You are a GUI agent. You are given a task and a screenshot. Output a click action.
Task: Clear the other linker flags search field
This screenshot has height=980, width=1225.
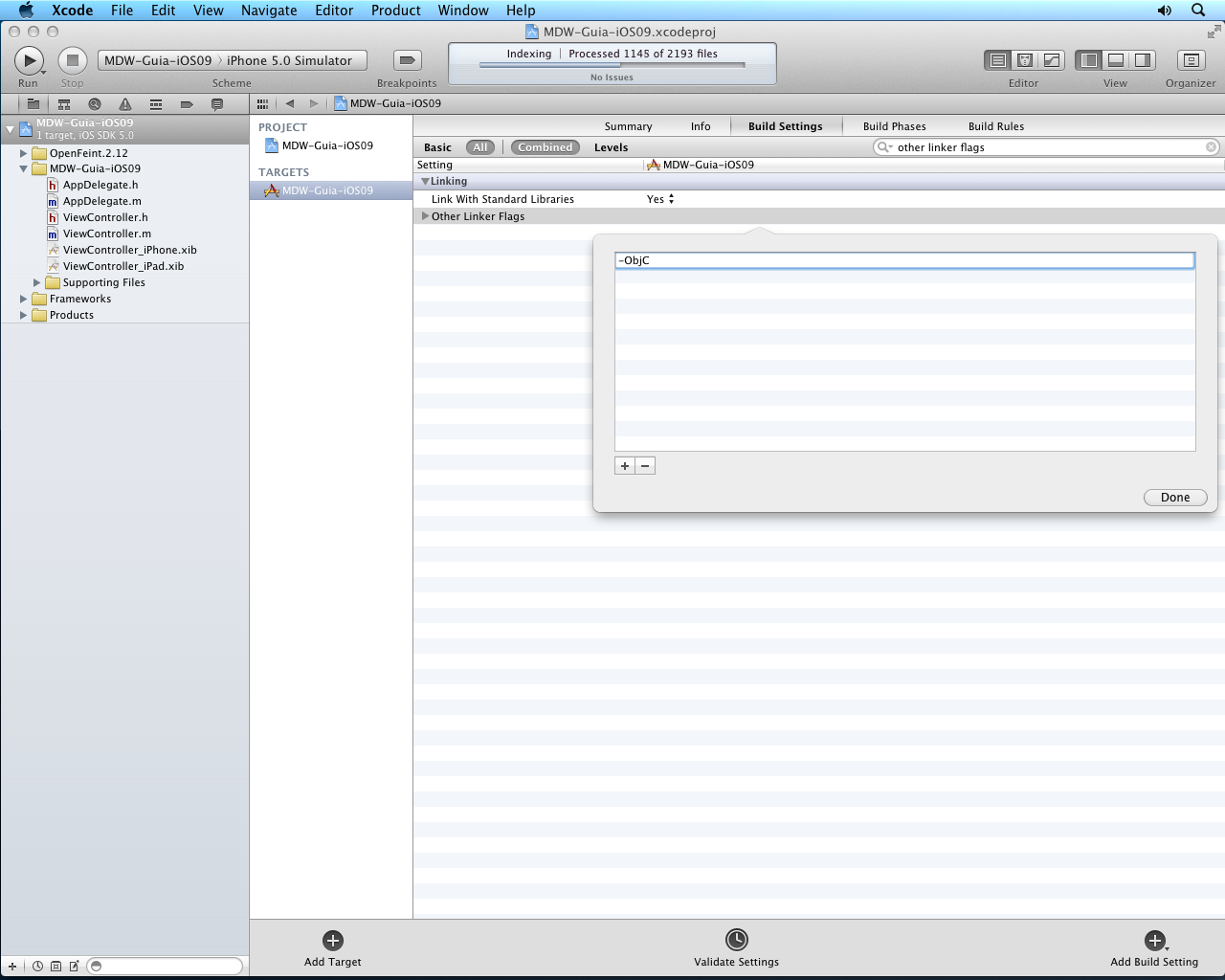1211,147
